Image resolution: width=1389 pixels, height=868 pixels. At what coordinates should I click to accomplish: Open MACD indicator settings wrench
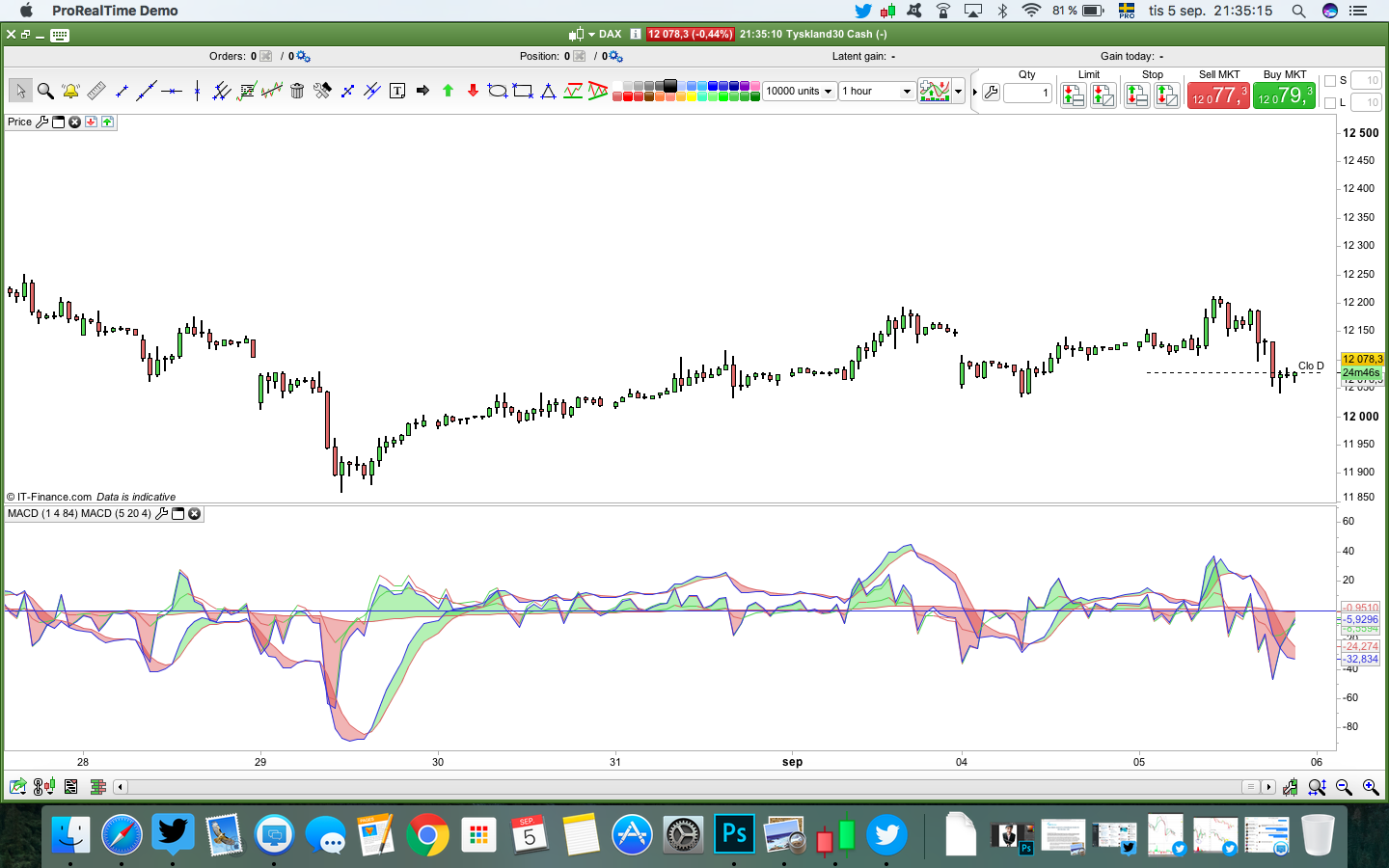tap(161, 513)
